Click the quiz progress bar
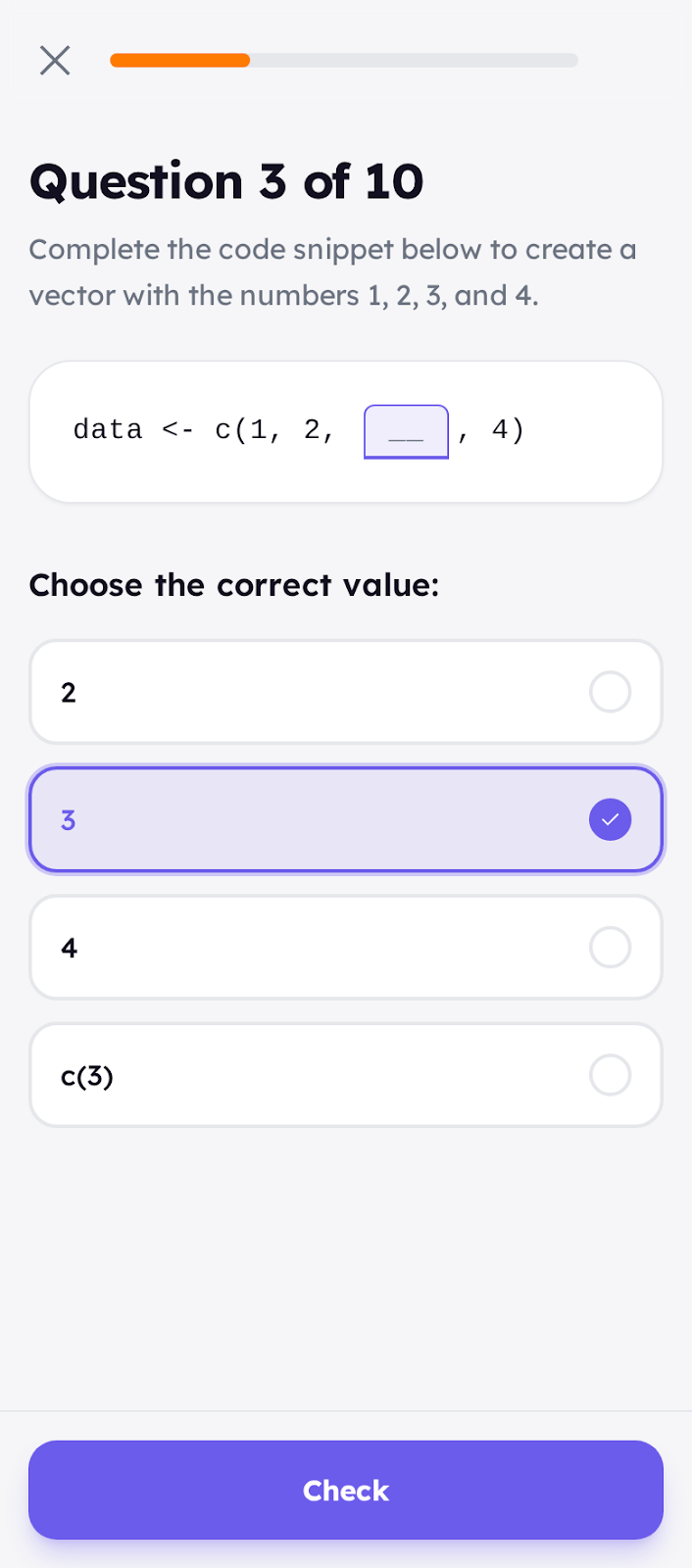The height and width of the screenshot is (1568, 692). coord(343,60)
